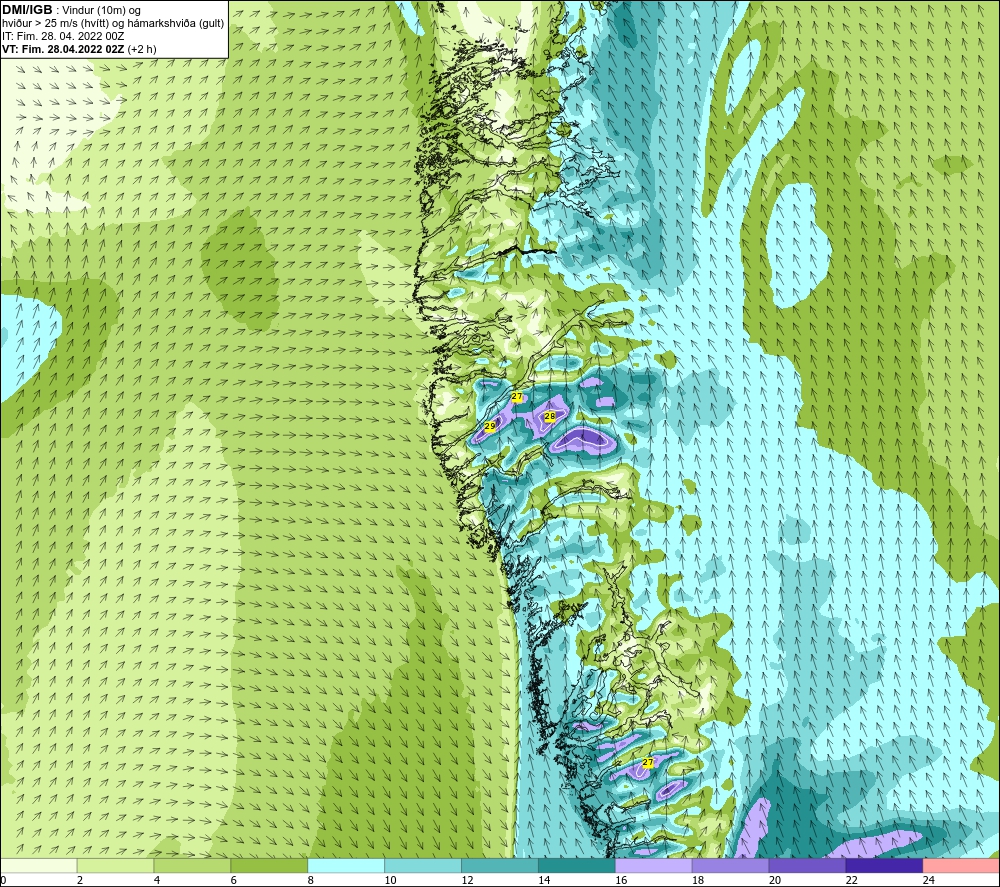The height and width of the screenshot is (887, 1000).
Task: Click the scale label '14'
Action: pos(544,880)
